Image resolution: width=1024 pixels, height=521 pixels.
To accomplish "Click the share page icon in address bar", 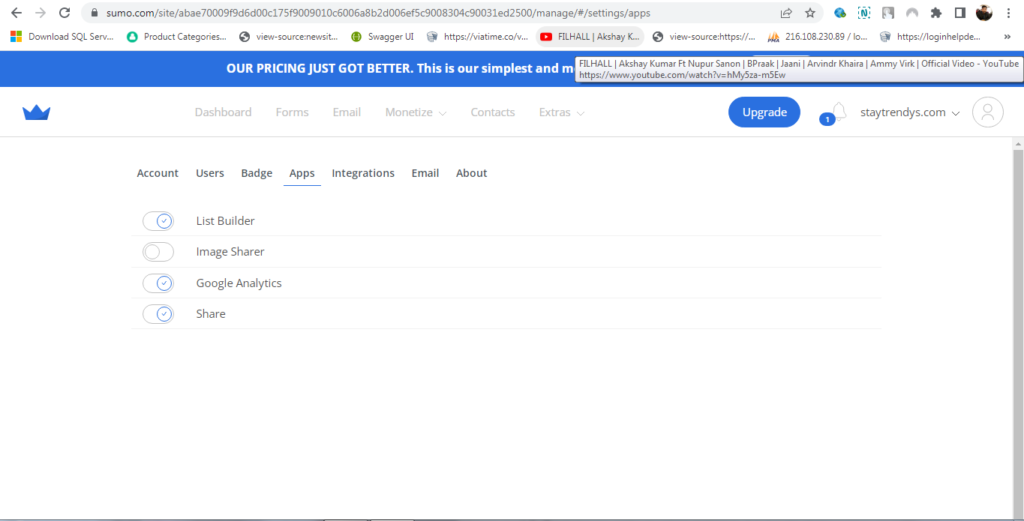I will 786,13.
